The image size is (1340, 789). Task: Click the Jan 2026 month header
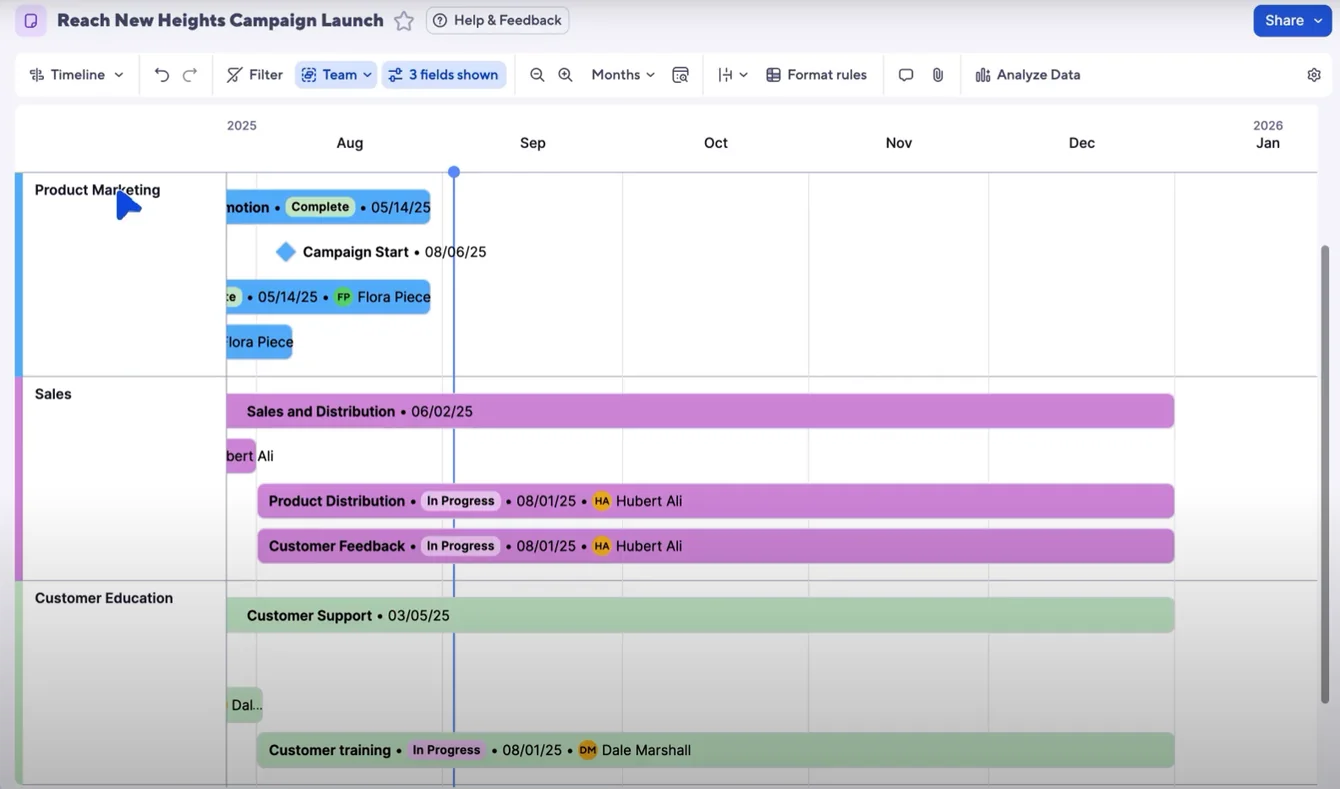click(1268, 143)
